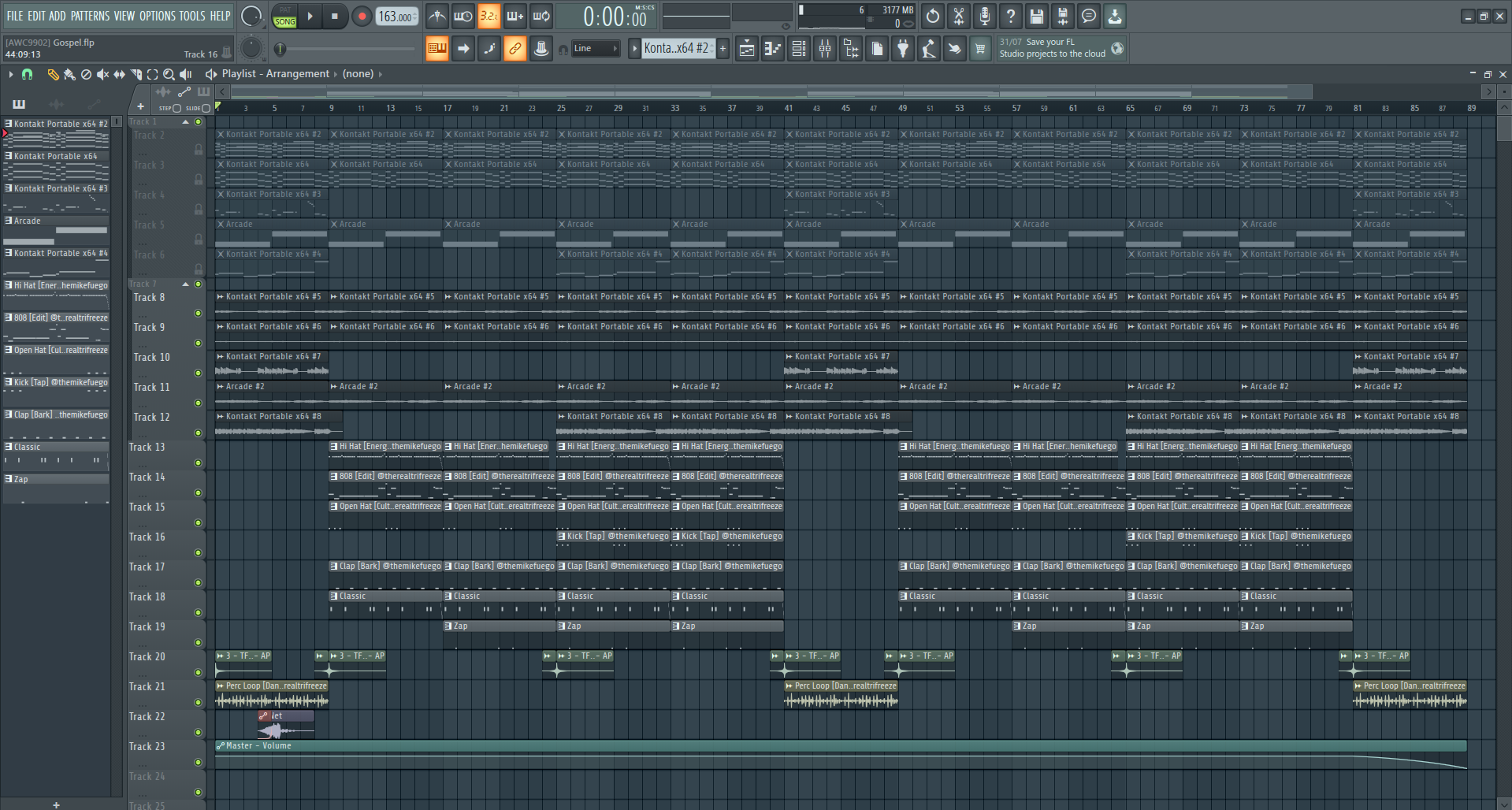Viewport: 1512px width, 810px height.
Task: Open the playlist options arrow menu
Action: 10,74
